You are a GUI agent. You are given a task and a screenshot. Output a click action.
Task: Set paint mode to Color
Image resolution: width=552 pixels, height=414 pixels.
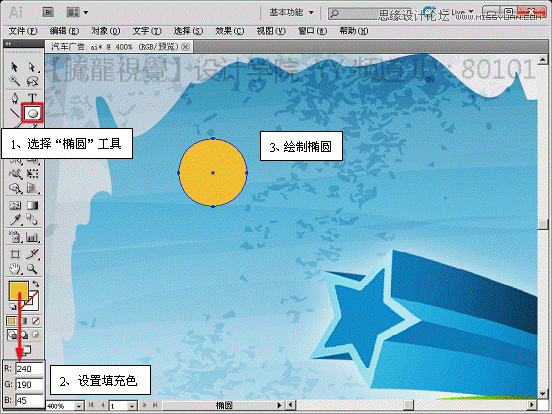click(x=11, y=321)
